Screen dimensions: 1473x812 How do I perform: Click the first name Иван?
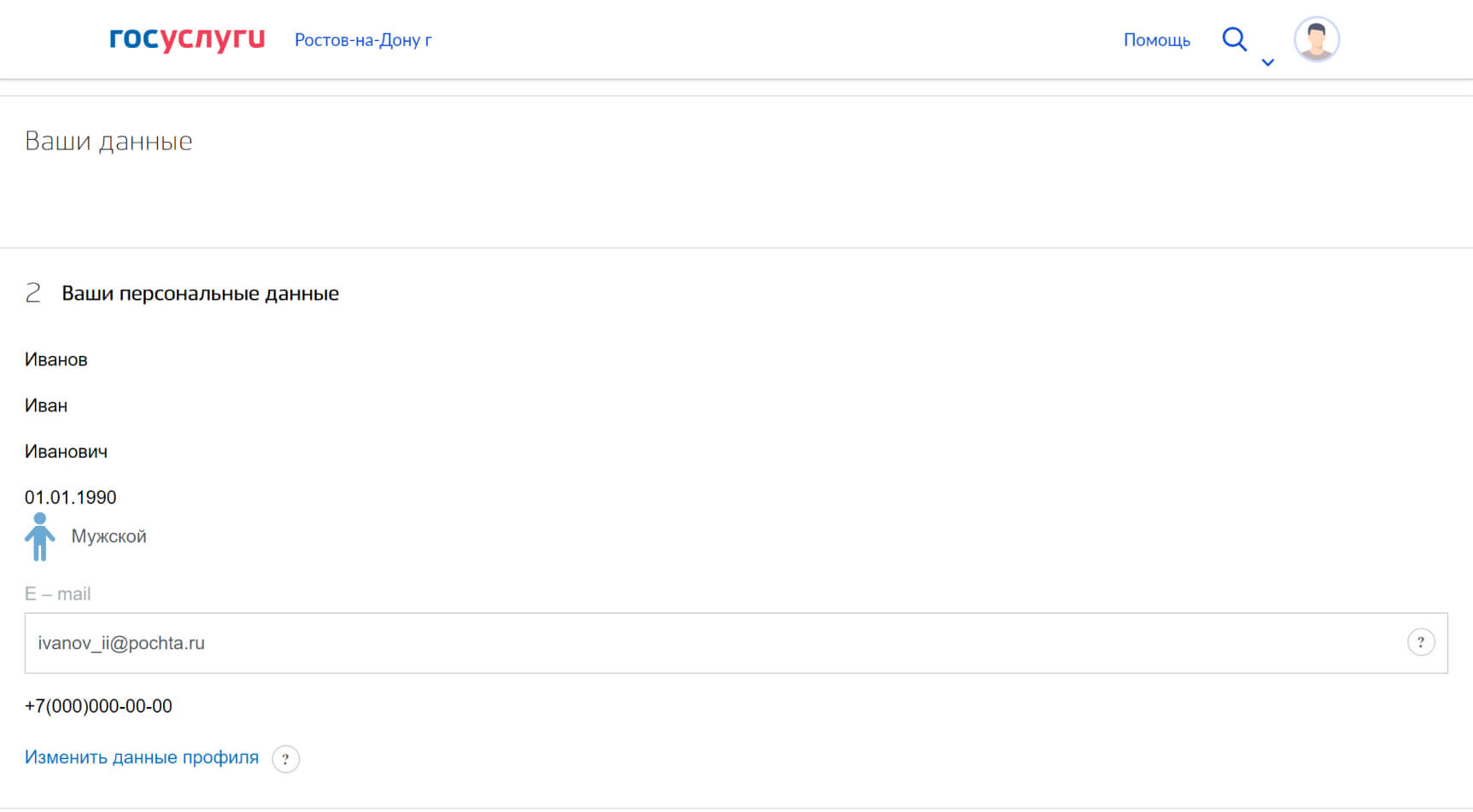pos(46,406)
